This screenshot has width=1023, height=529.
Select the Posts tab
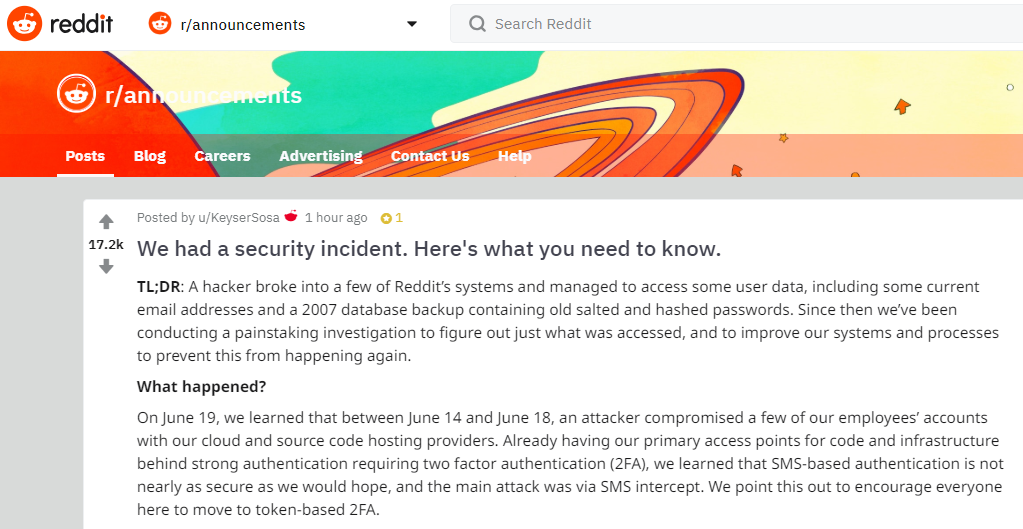85,156
